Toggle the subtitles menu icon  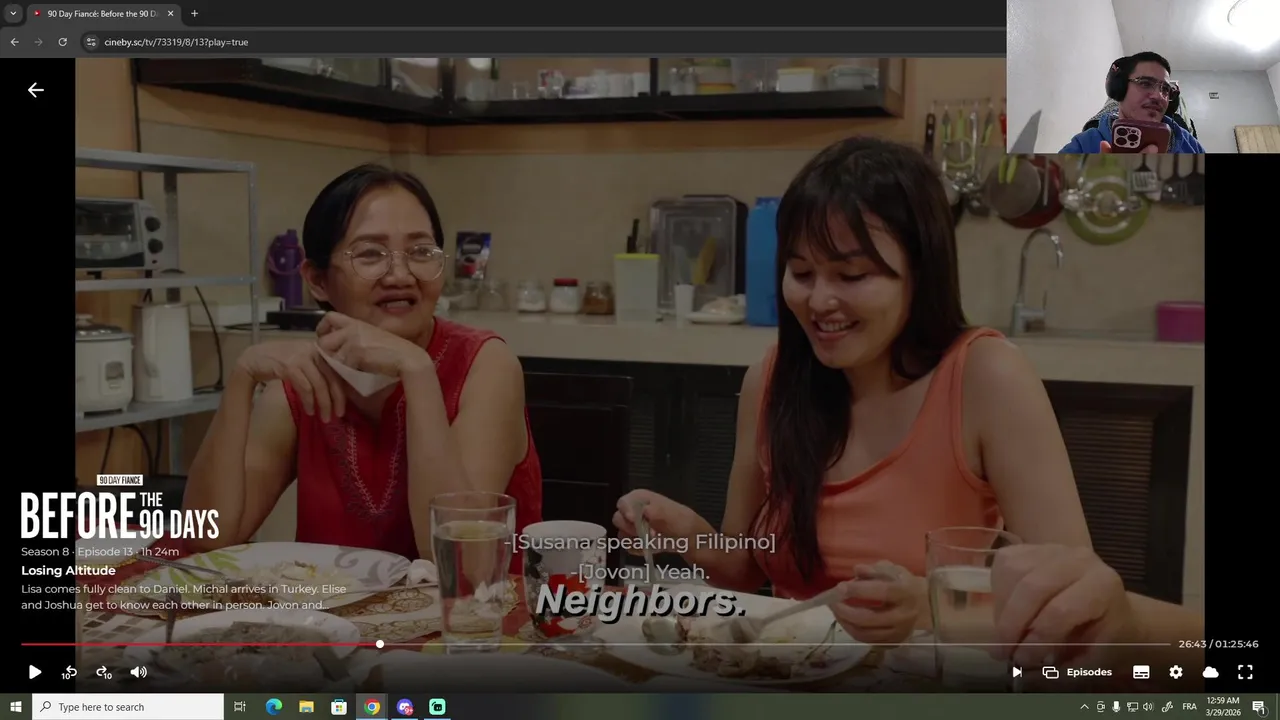[x=1141, y=672]
